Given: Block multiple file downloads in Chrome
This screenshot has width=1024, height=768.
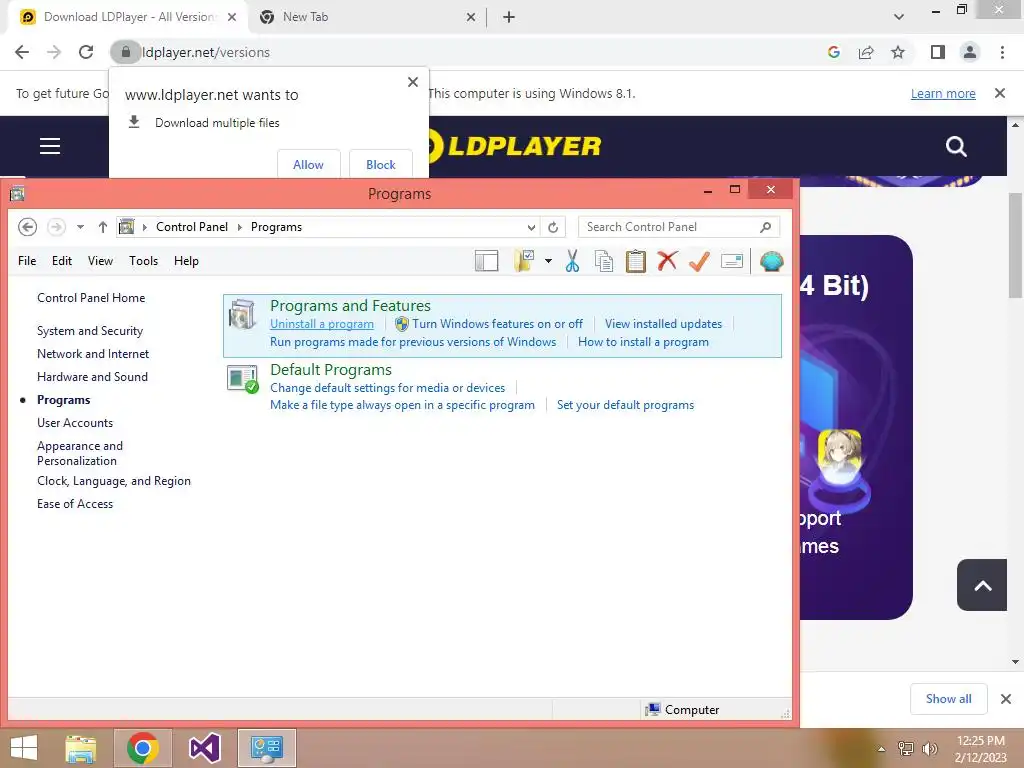Looking at the screenshot, I should click(381, 165).
